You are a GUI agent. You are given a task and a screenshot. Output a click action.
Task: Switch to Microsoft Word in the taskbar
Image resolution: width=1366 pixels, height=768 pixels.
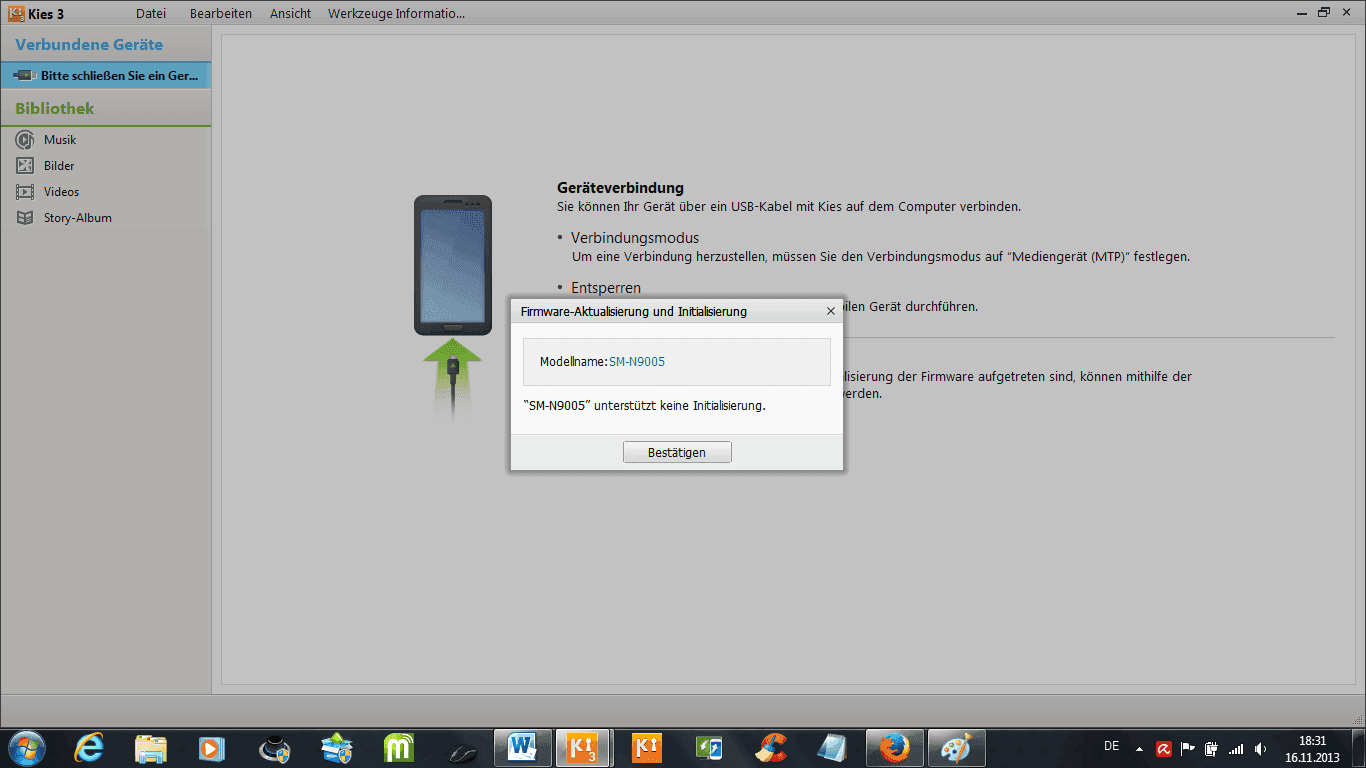coord(523,748)
